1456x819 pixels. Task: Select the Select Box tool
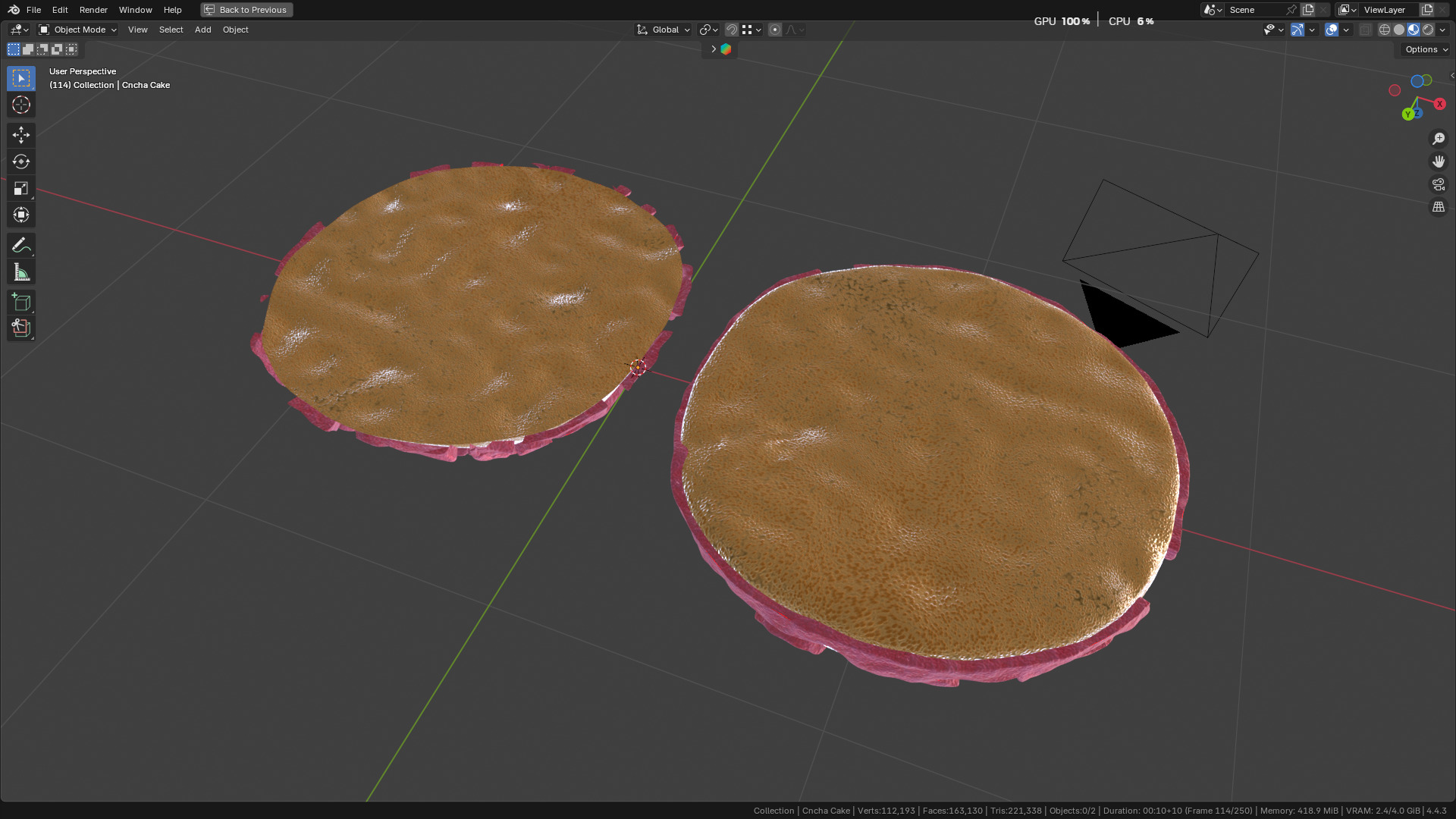coord(21,78)
